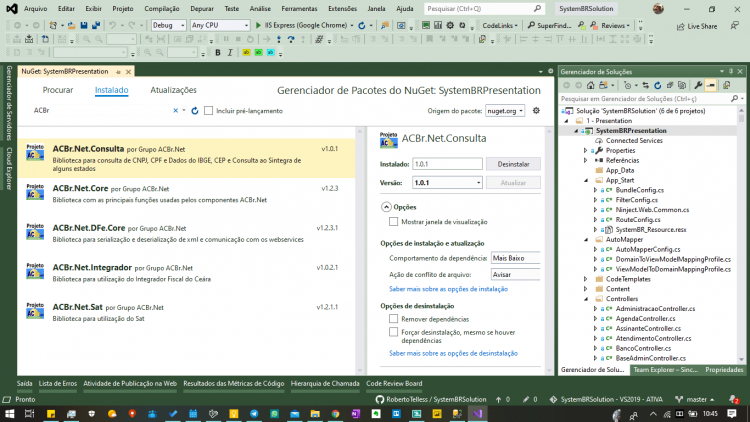The width and height of the screenshot is (750, 422).
Task: Toggle Italic formatting icon
Action: click(230, 53)
